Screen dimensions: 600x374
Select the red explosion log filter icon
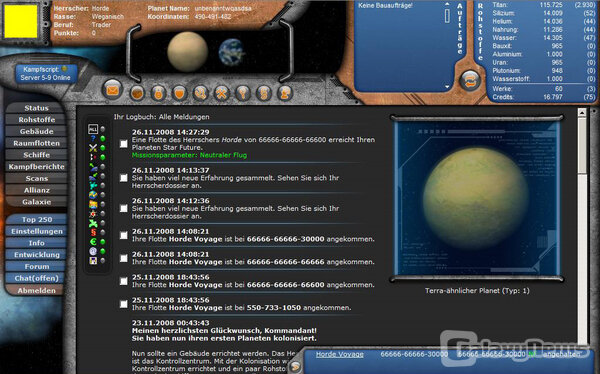(93, 214)
